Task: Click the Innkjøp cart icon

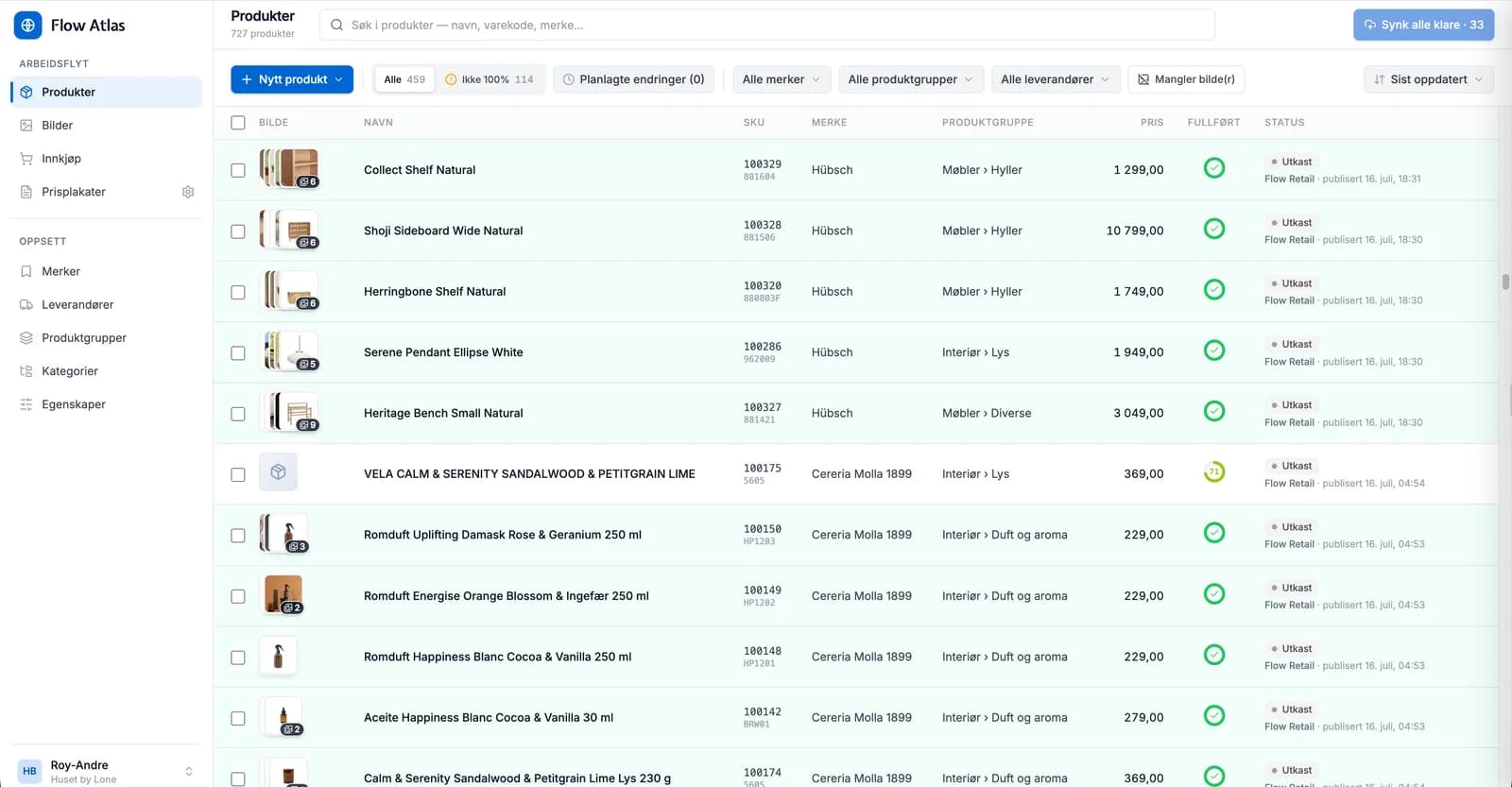Action: point(26,159)
